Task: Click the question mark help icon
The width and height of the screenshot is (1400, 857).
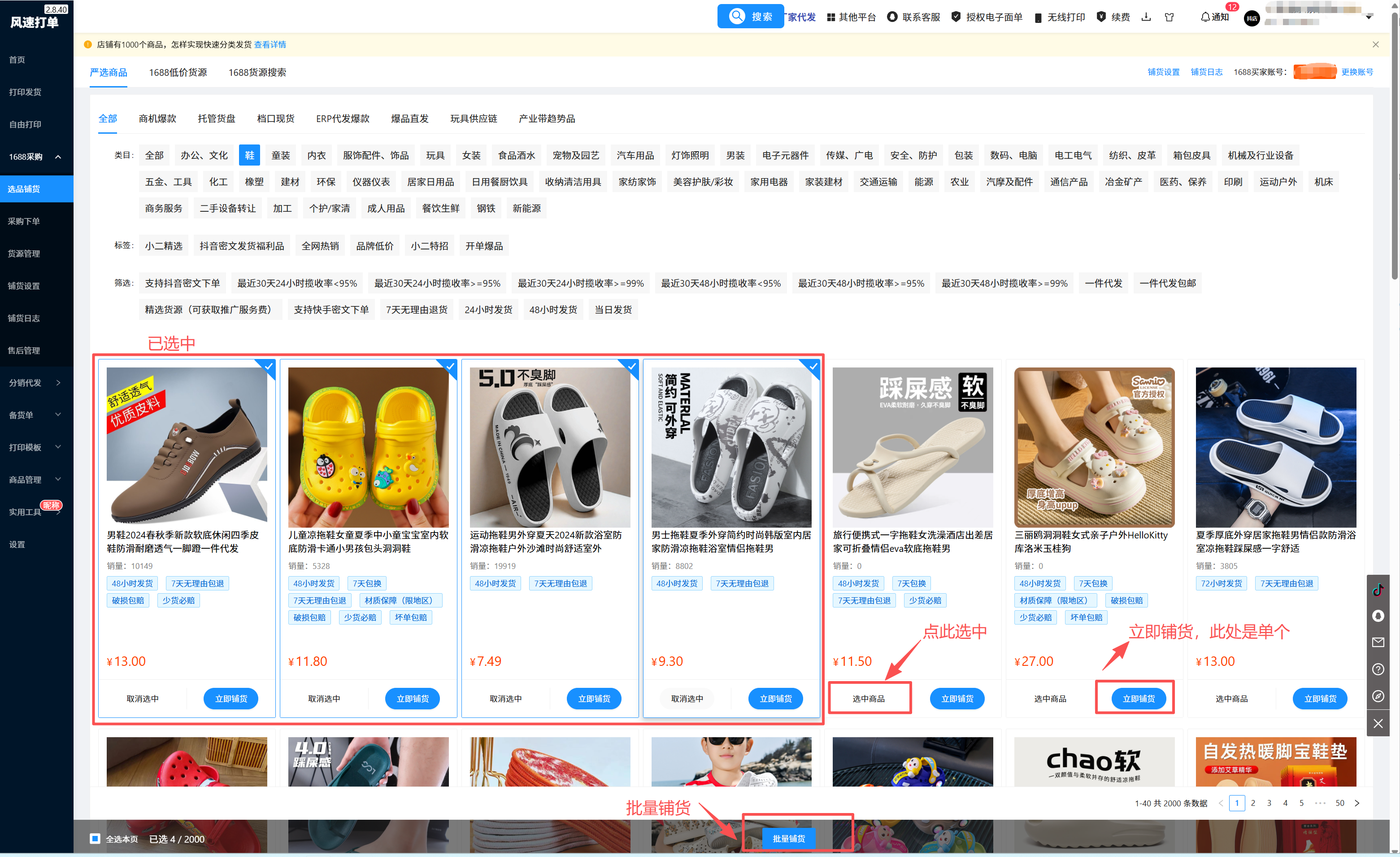Action: 1378,669
